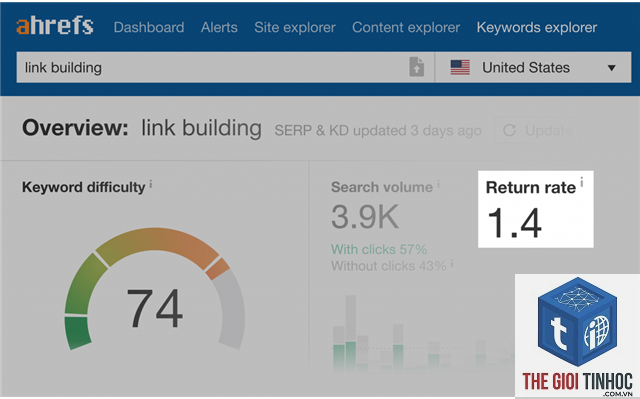This screenshot has height=399, width=640.
Task: Open Return rate info tooltip icon
Action: click(582, 182)
